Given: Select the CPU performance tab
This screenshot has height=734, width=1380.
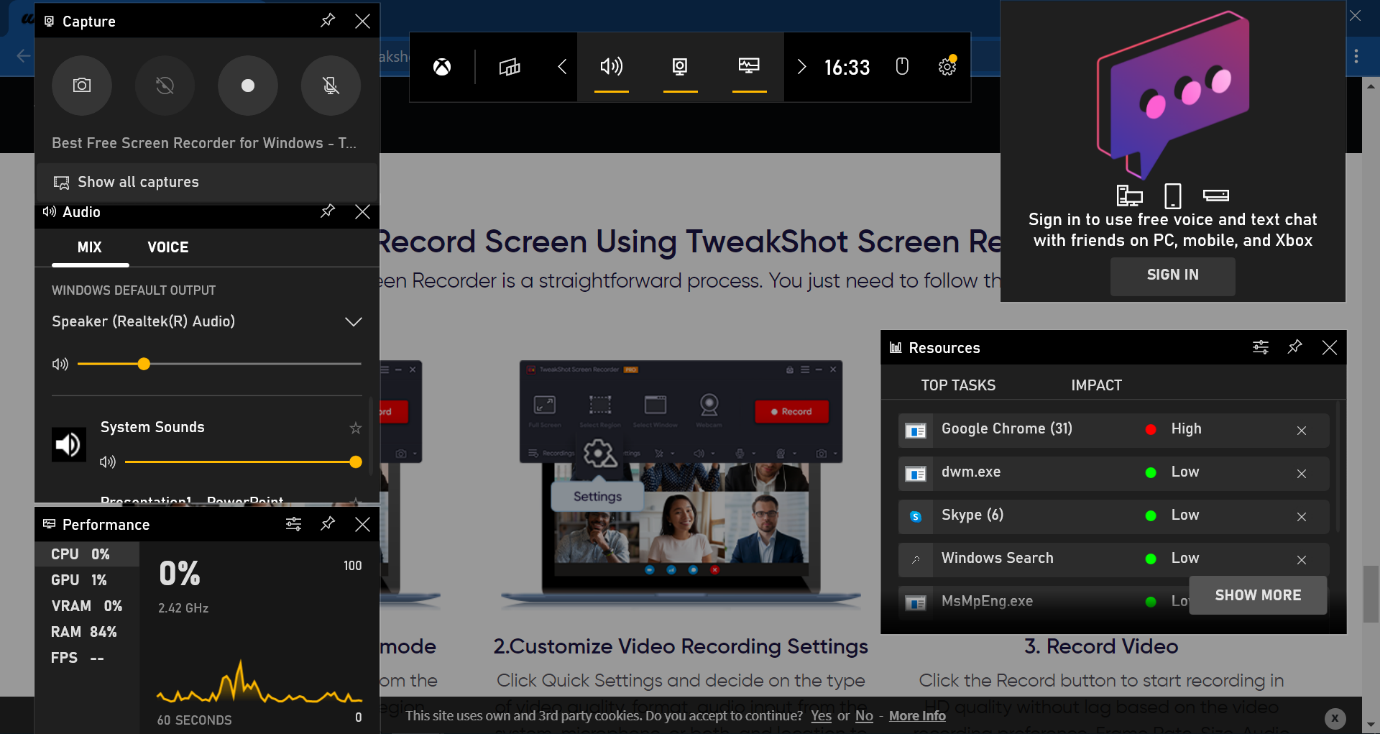Looking at the screenshot, I should pos(87,554).
